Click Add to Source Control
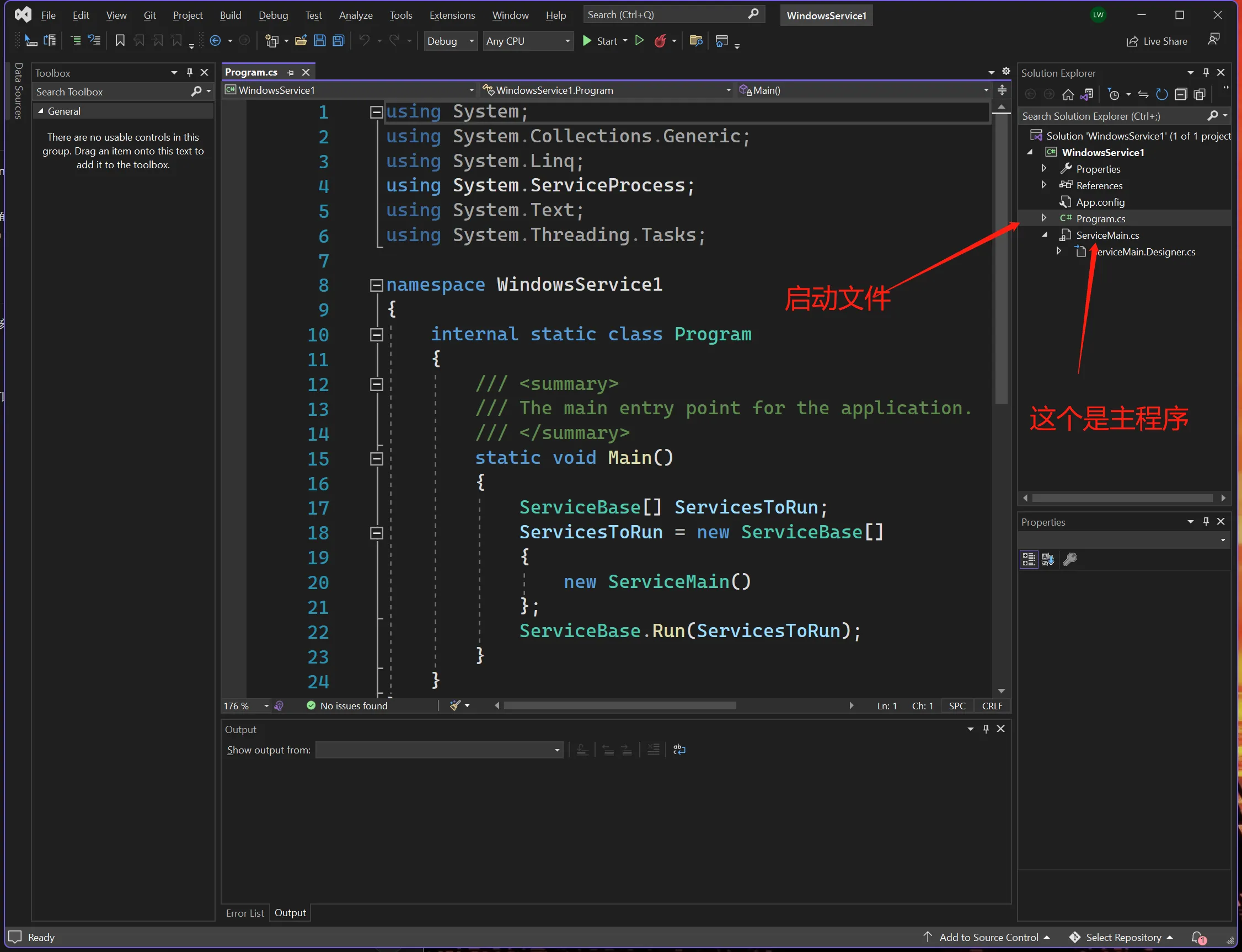 click(987, 938)
